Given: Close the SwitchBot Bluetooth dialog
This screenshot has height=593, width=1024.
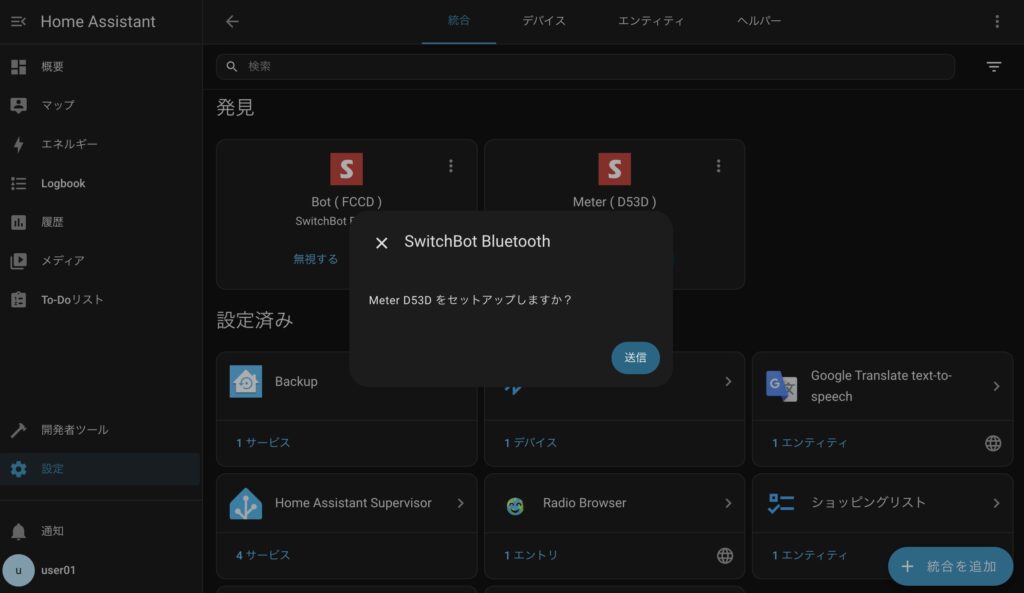Looking at the screenshot, I should coord(381,243).
